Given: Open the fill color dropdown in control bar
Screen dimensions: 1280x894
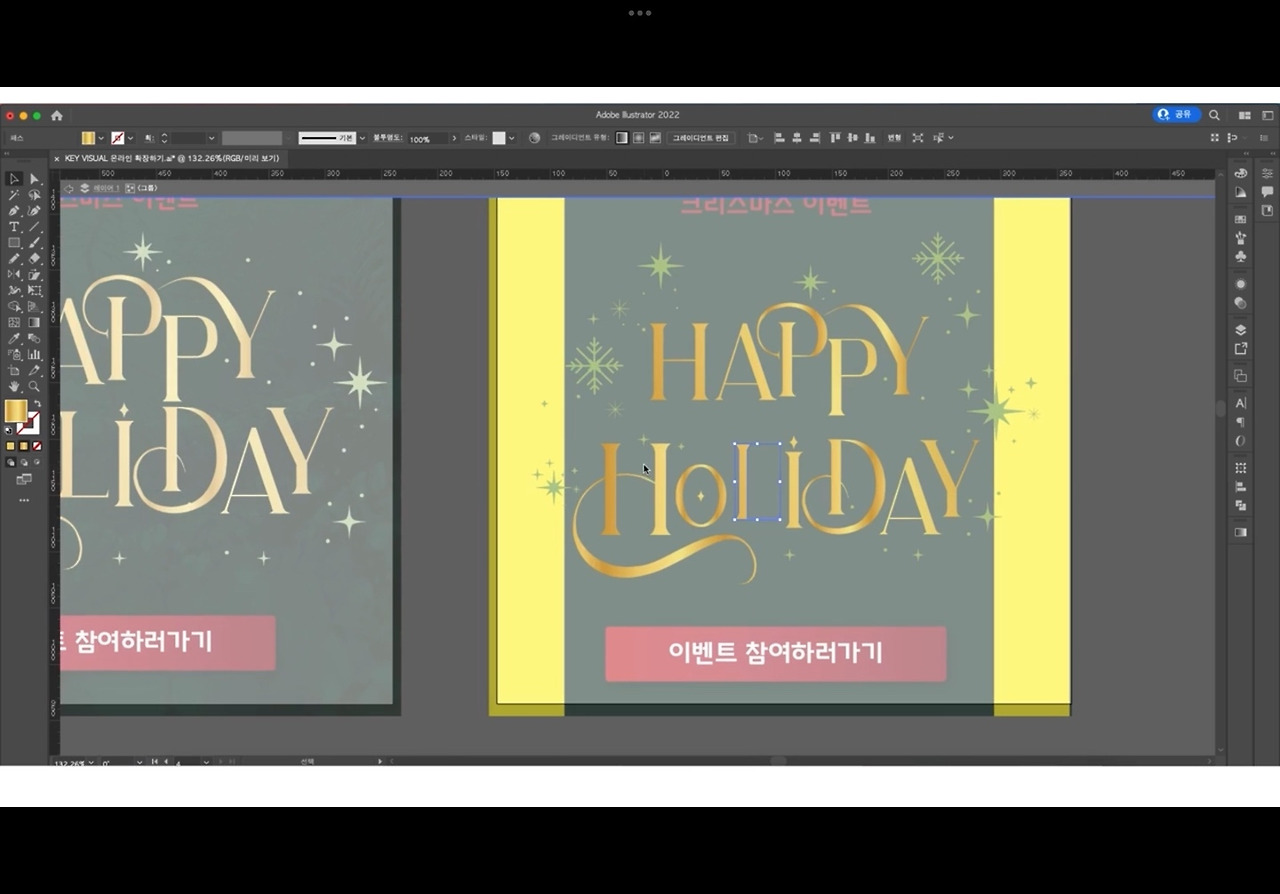Looking at the screenshot, I should [101, 138].
